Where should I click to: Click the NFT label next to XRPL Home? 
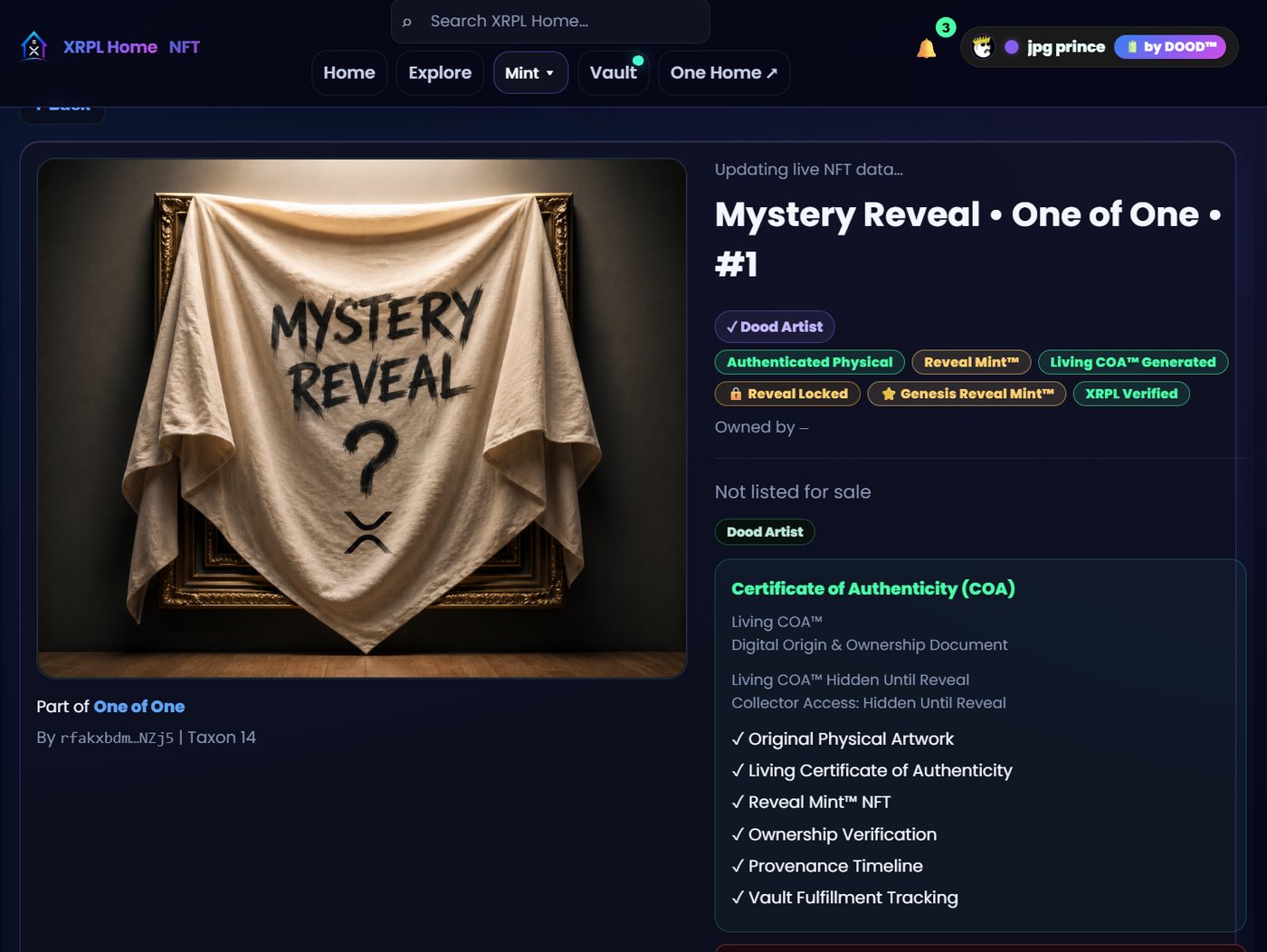[185, 47]
